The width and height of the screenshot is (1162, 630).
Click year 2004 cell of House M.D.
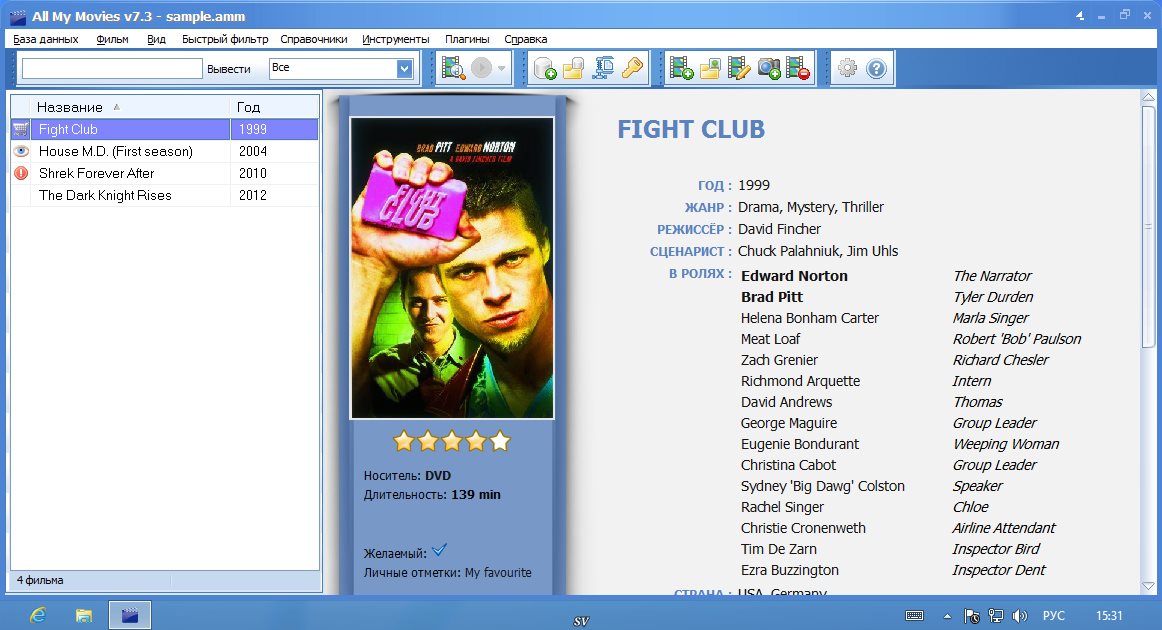coord(274,151)
